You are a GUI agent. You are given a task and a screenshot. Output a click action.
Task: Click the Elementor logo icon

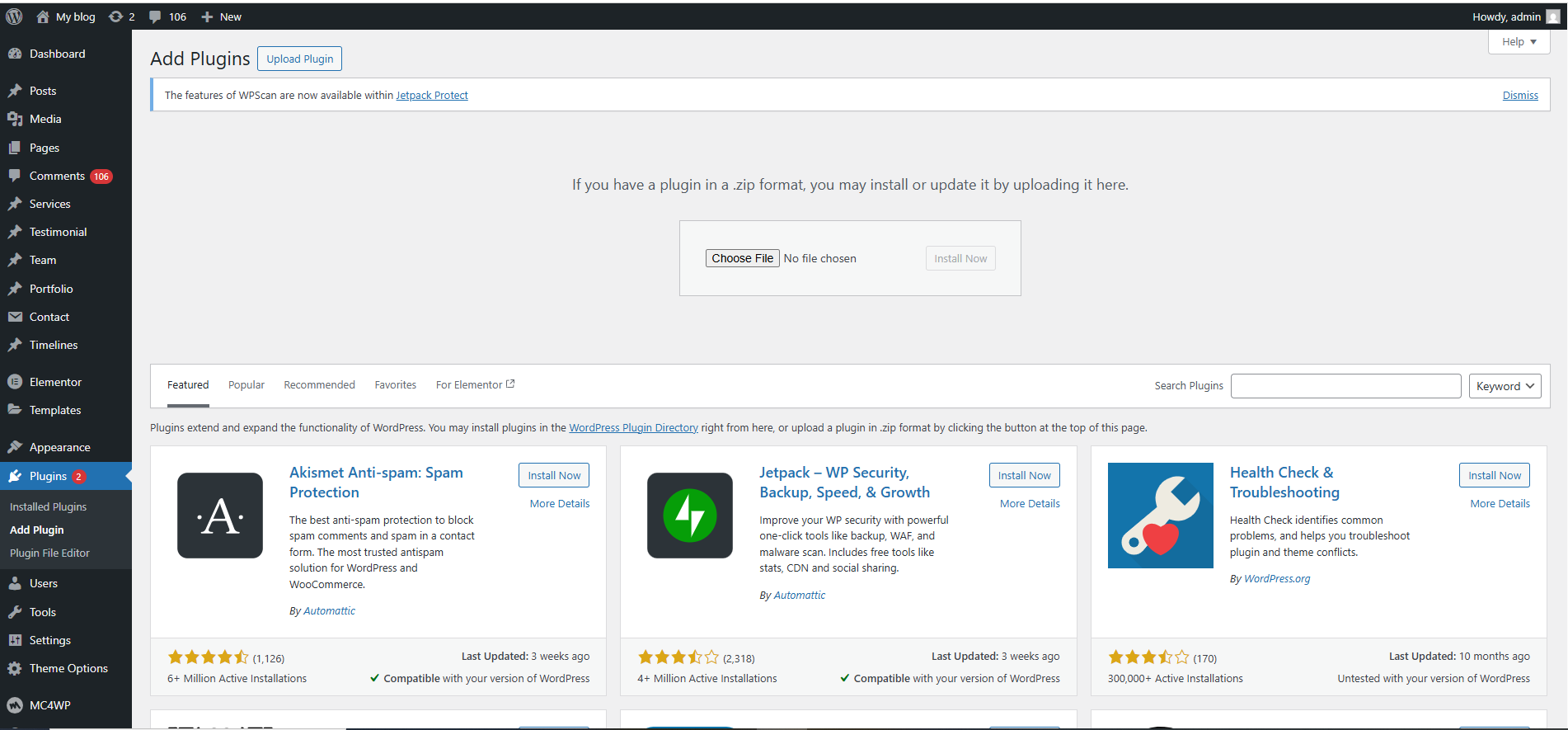pos(15,382)
